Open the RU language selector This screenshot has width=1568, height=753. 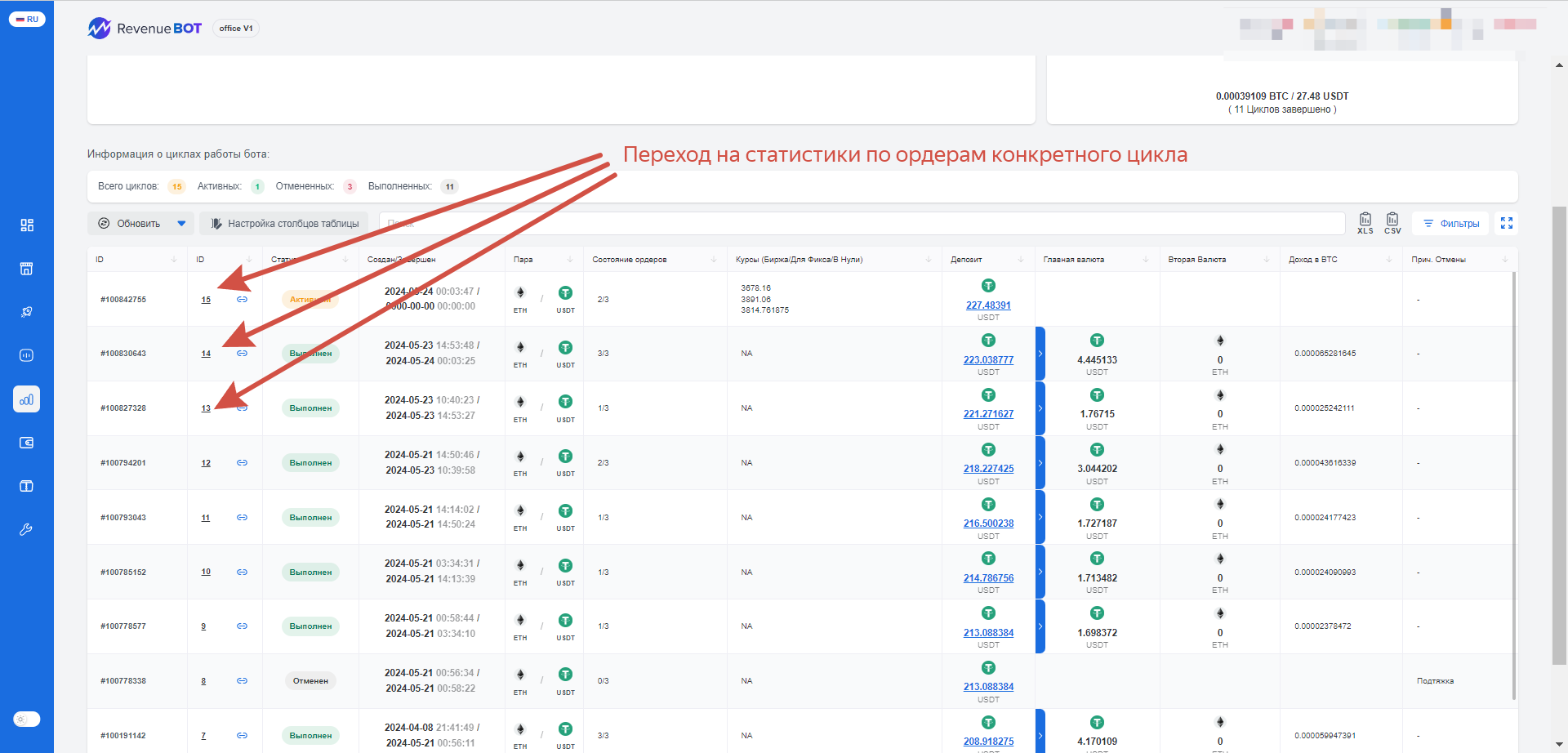(x=27, y=19)
